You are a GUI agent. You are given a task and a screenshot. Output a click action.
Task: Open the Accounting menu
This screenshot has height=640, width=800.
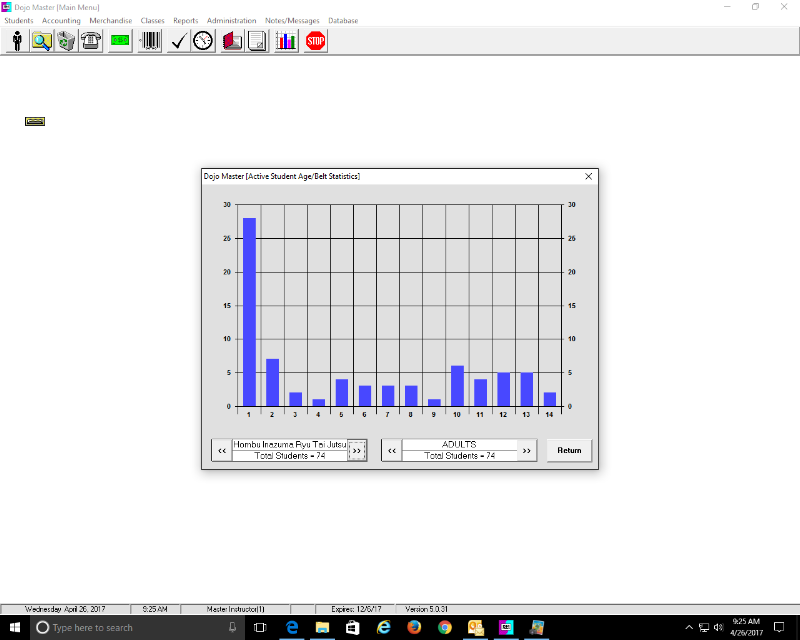tap(61, 20)
